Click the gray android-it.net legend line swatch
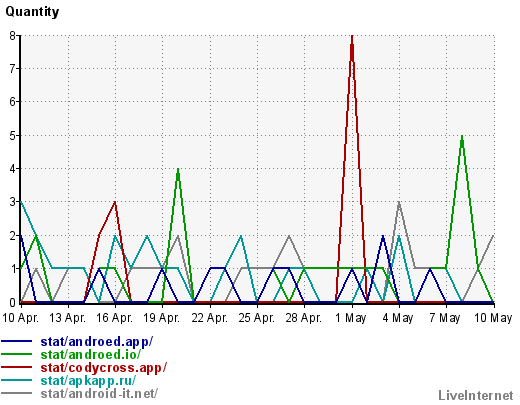Screen dimensions: 520x405 click(x=17, y=393)
